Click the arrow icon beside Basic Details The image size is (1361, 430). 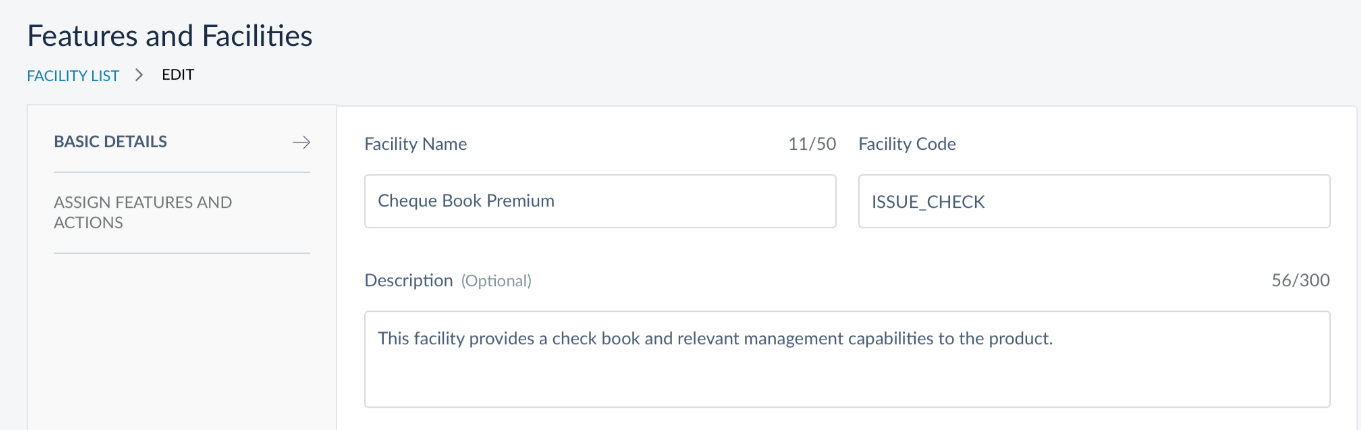301,142
